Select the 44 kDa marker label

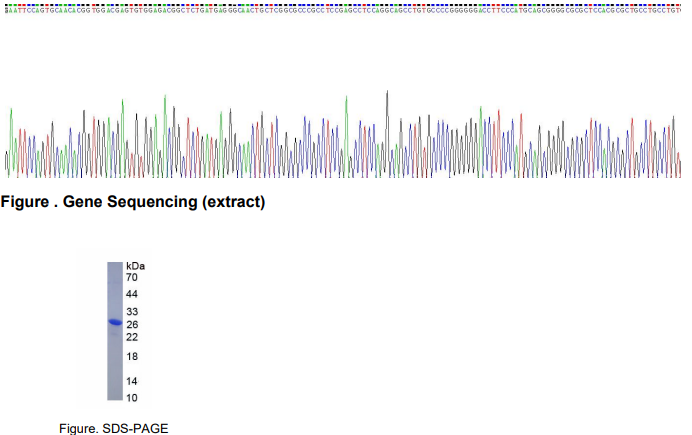pos(132,294)
